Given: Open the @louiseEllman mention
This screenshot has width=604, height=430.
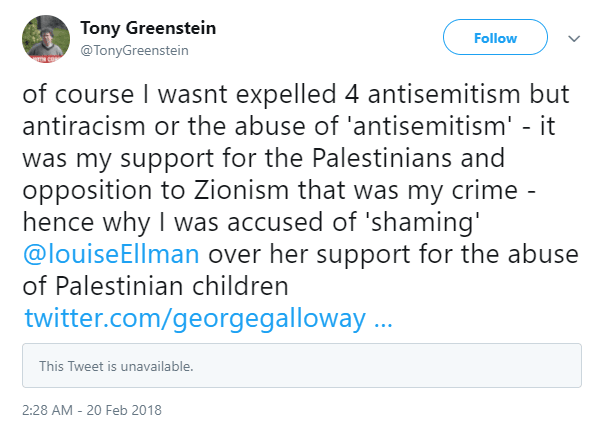Looking at the screenshot, I should (x=111, y=254).
